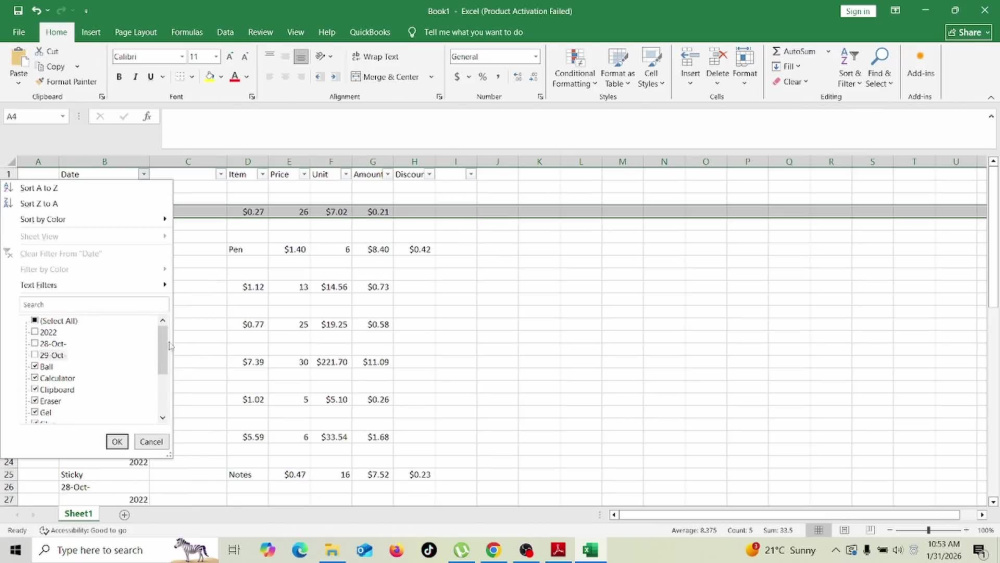Toggle the (Select All) checkbox
The image size is (1000, 563).
[34, 320]
